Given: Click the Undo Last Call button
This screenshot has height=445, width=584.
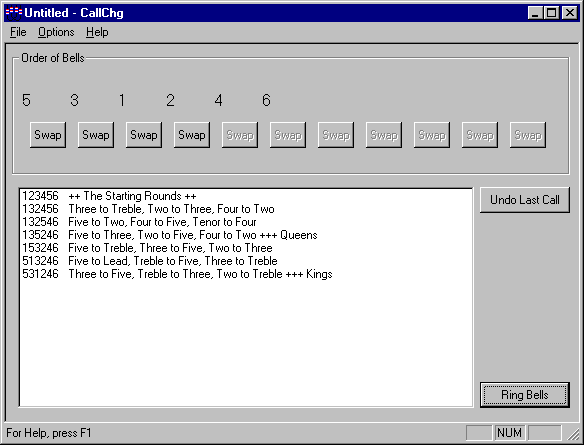Looking at the screenshot, I should pos(525,200).
